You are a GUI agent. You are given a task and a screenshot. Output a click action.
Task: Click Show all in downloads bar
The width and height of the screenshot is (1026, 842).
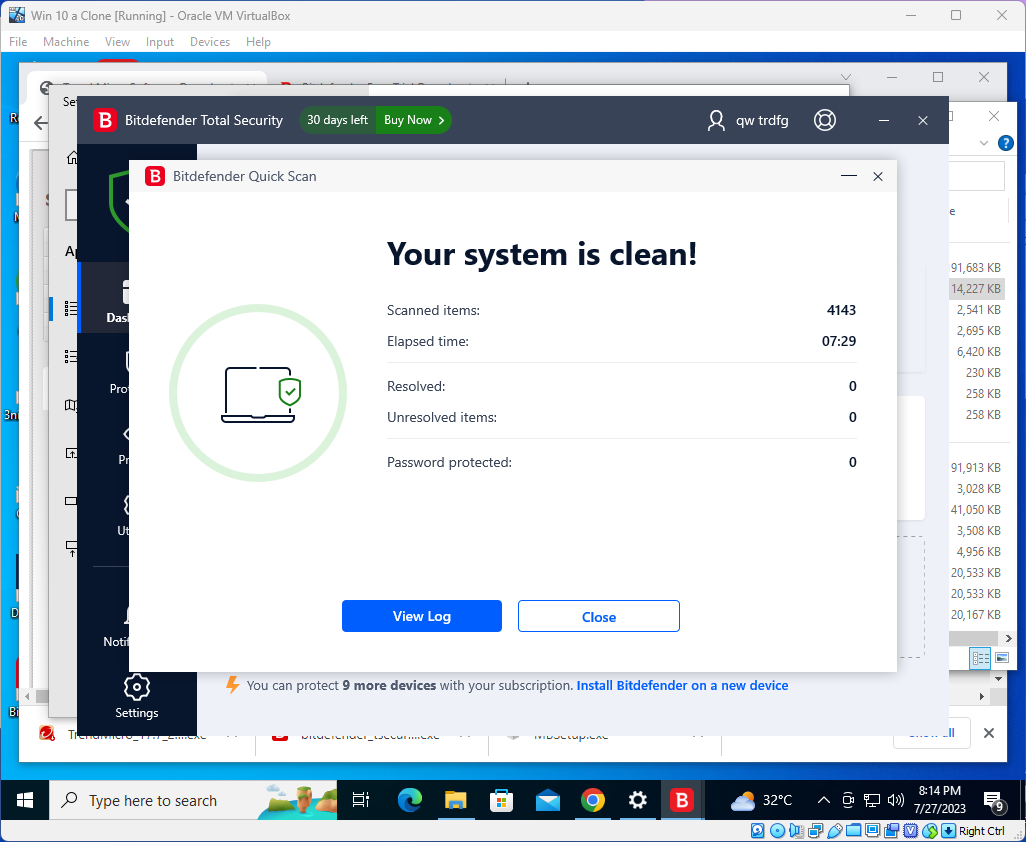pos(931,733)
